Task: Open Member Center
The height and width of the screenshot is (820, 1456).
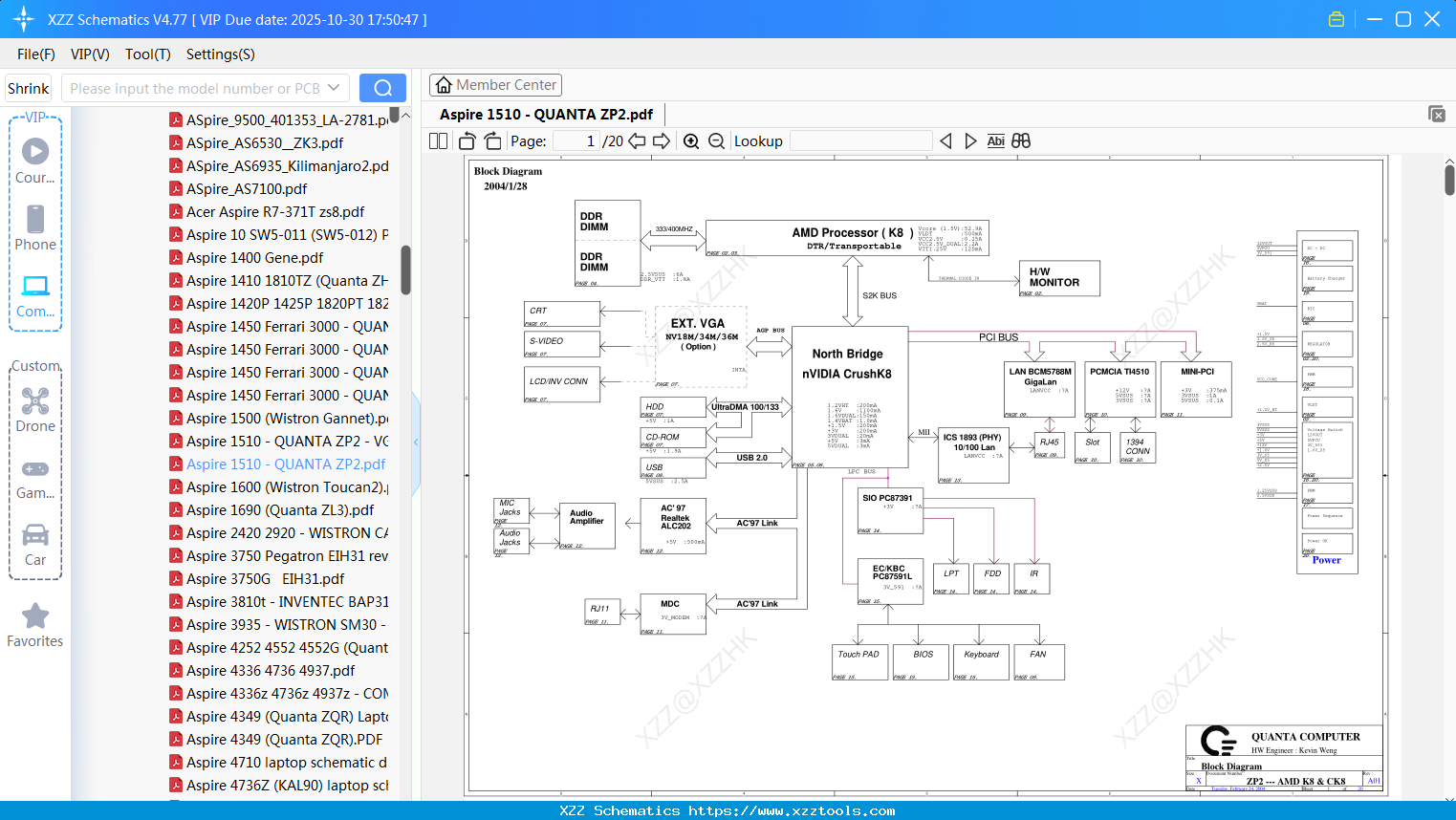Action: [x=495, y=85]
